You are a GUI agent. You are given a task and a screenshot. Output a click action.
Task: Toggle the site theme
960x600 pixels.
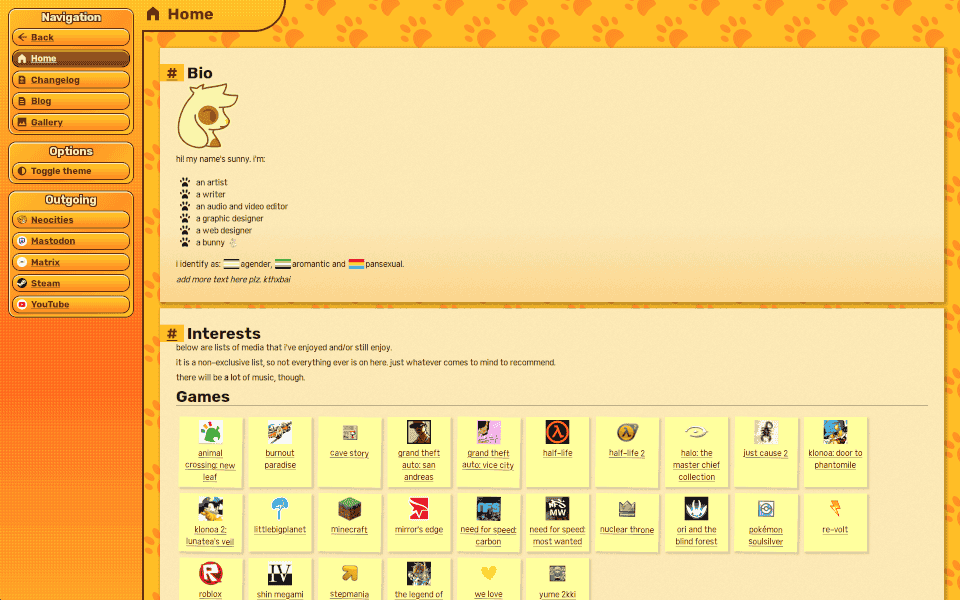[71, 171]
